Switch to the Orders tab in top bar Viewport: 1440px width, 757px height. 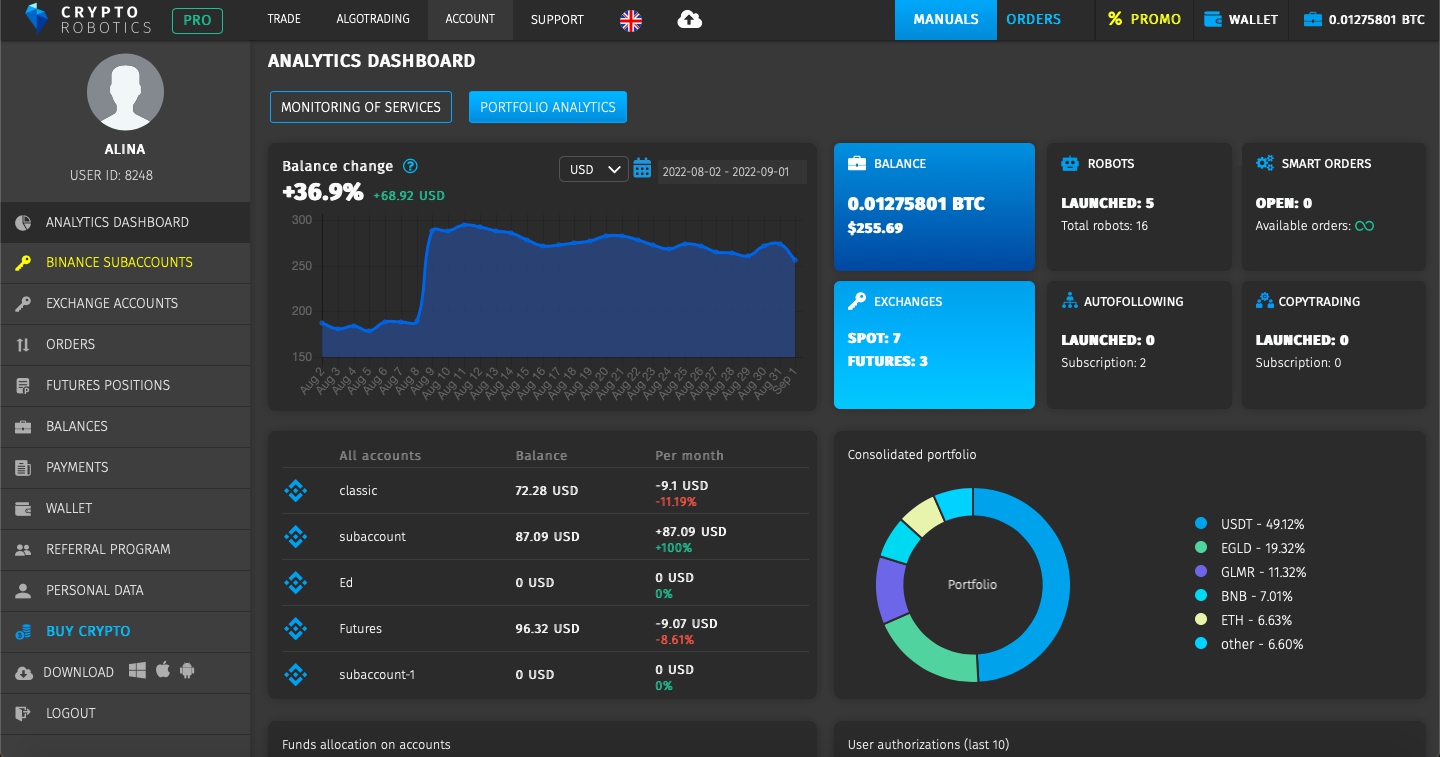[1033, 19]
